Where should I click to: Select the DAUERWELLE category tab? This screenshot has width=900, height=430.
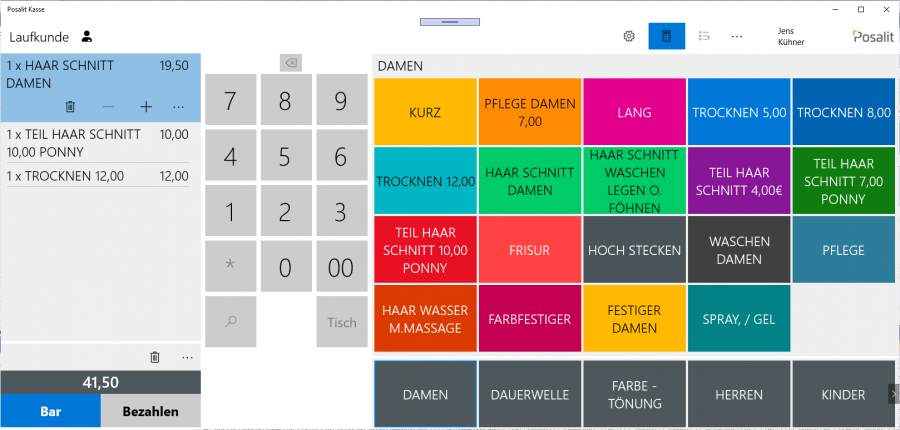(x=530, y=395)
